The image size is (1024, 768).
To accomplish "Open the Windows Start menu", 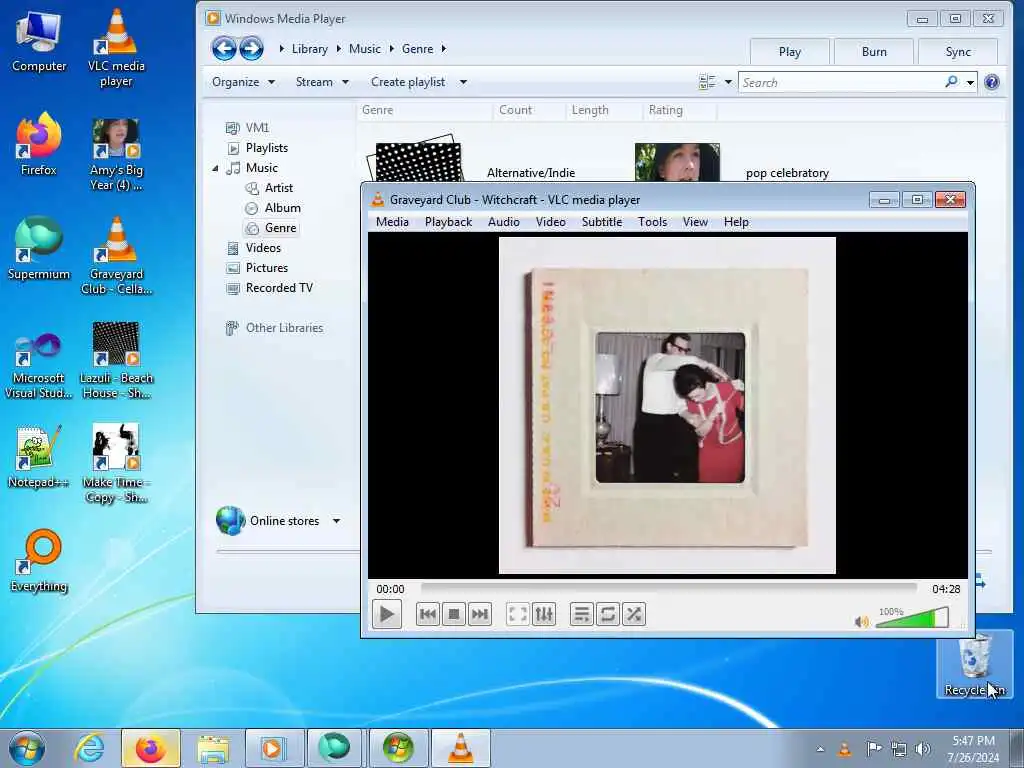I will tap(27, 748).
